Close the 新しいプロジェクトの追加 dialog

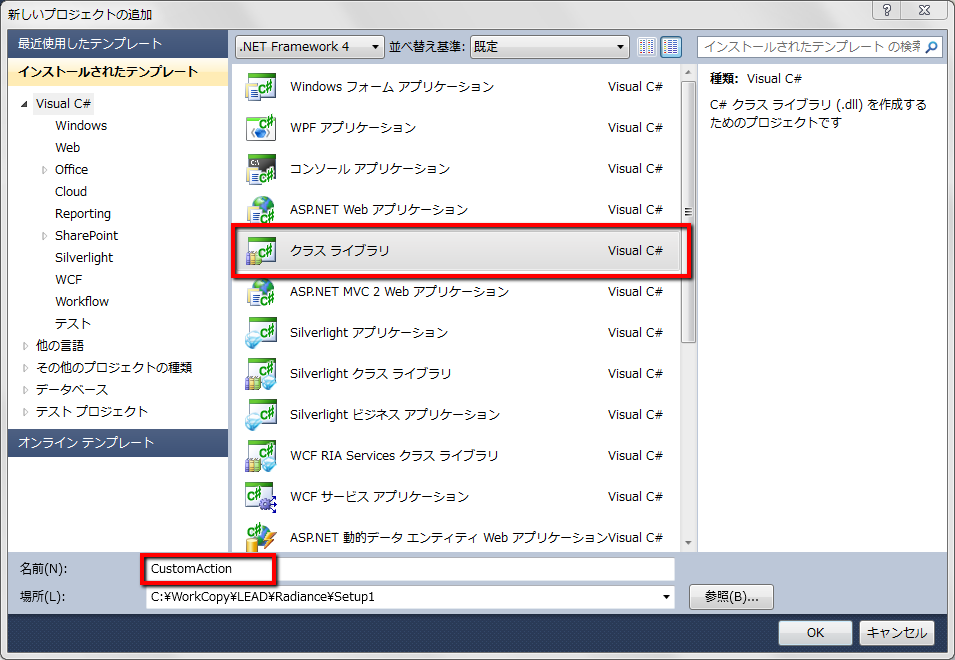pyautogui.click(x=925, y=9)
